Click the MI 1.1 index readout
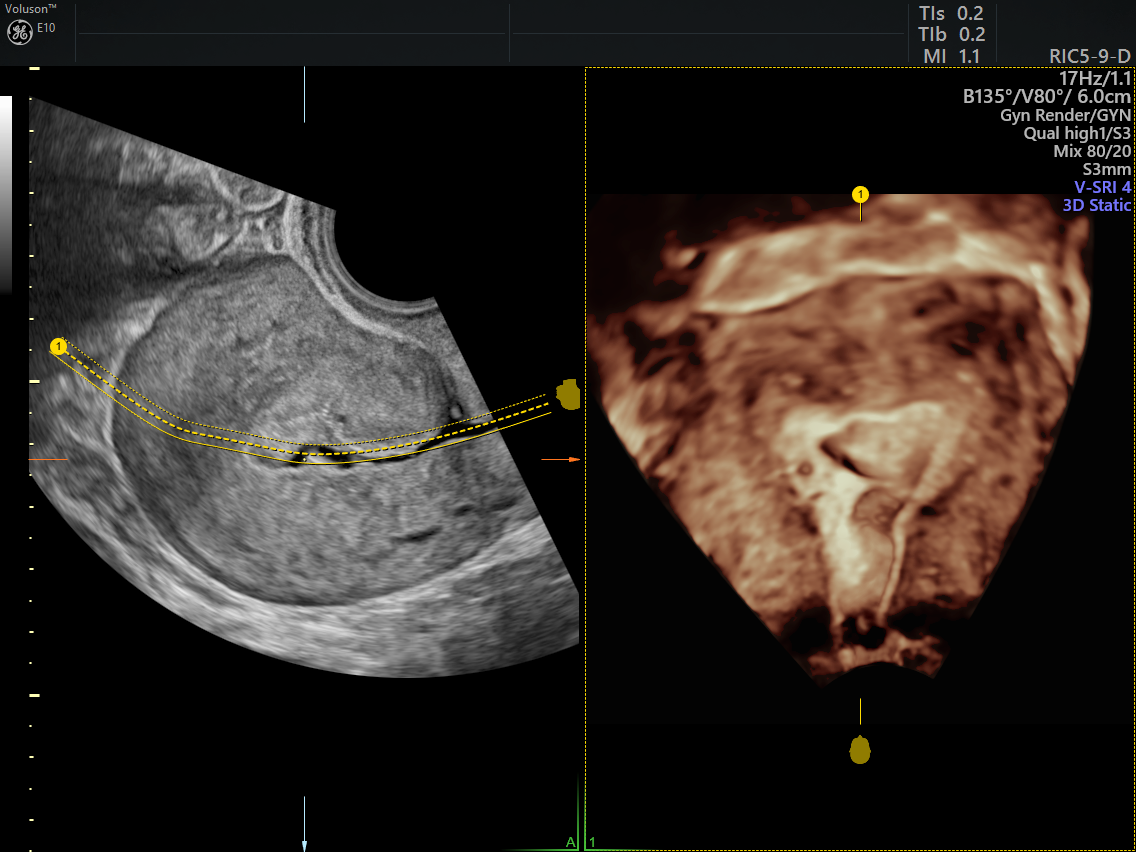The height and width of the screenshot is (852, 1136). click(951, 57)
